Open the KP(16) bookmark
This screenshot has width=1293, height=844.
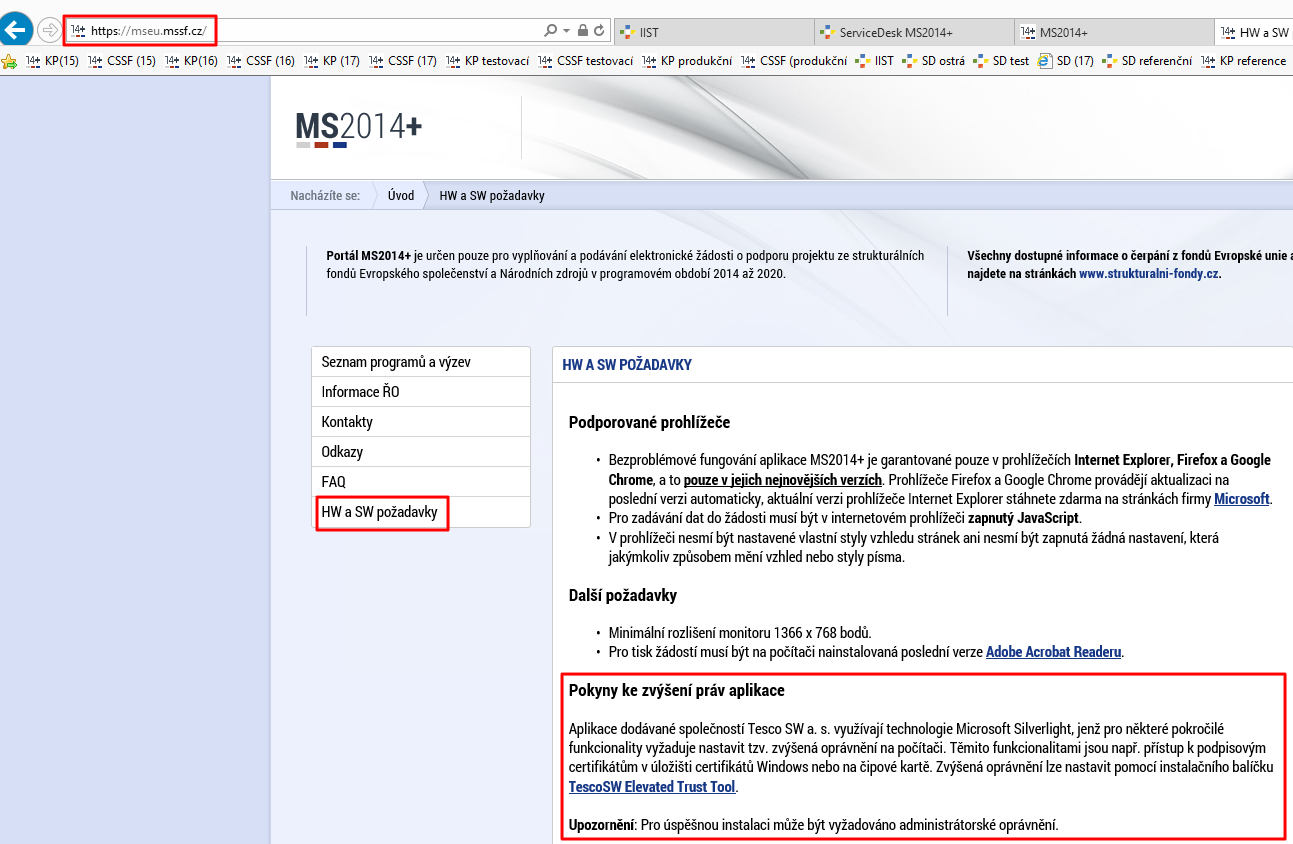192,61
